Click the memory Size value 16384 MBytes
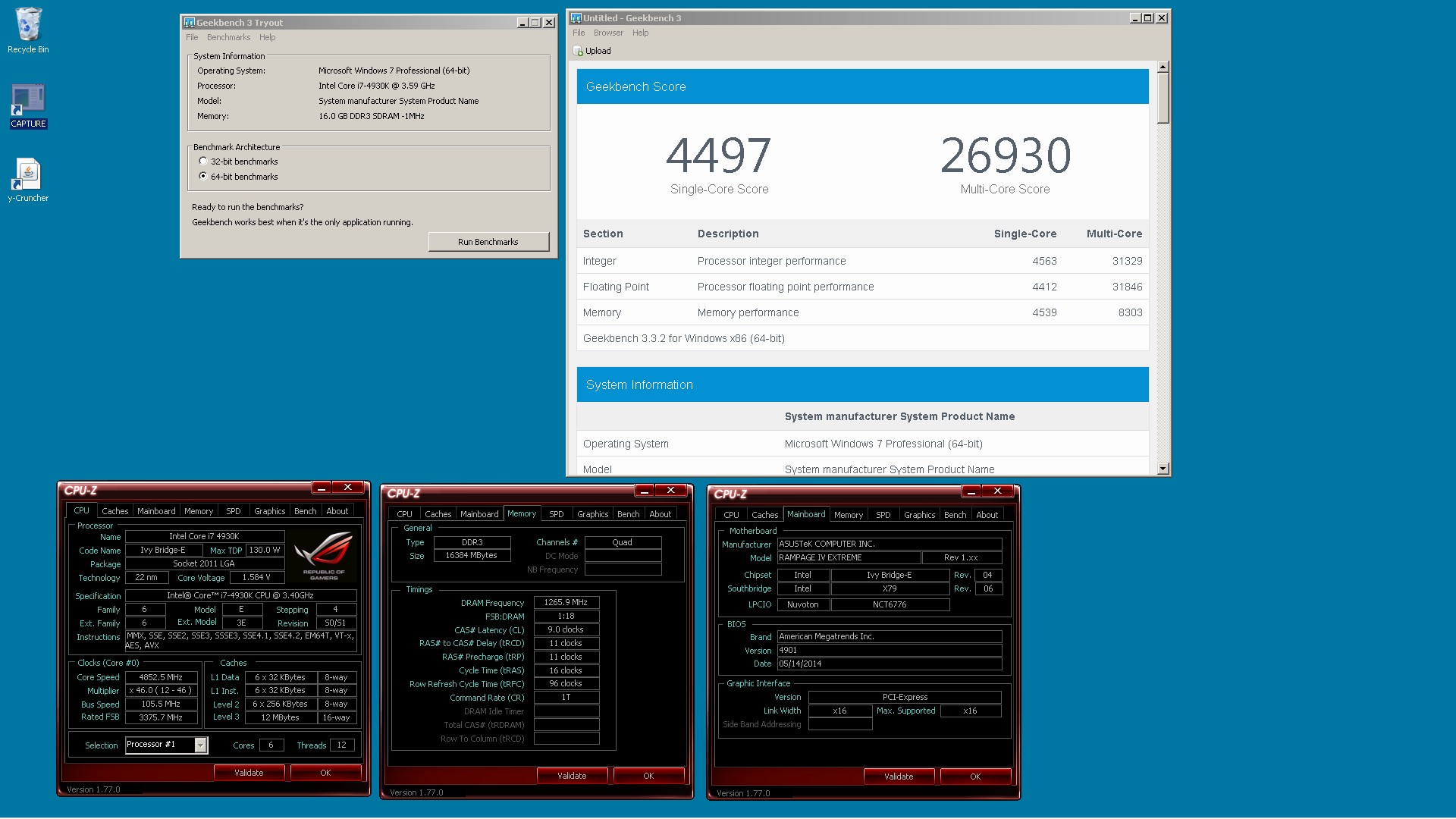 pyautogui.click(x=472, y=556)
